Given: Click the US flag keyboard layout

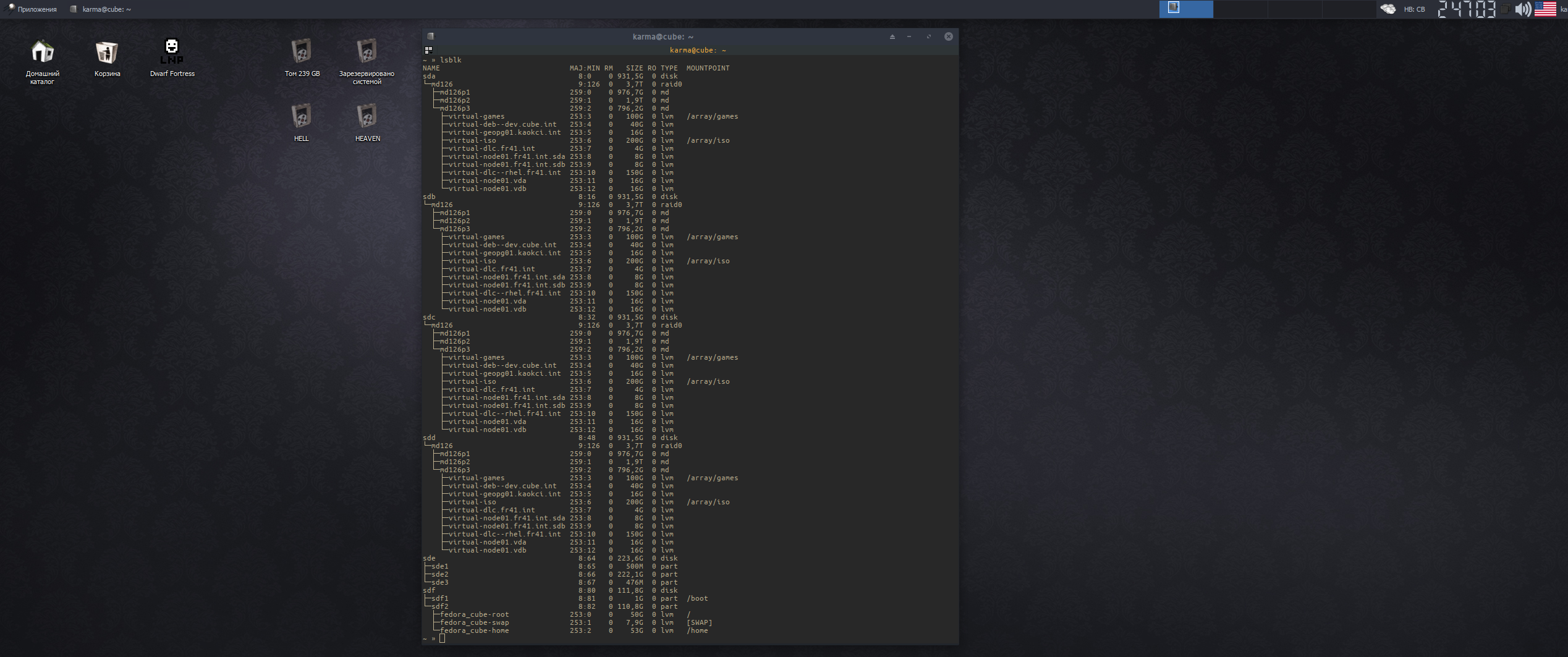Looking at the screenshot, I should click(x=1545, y=9).
